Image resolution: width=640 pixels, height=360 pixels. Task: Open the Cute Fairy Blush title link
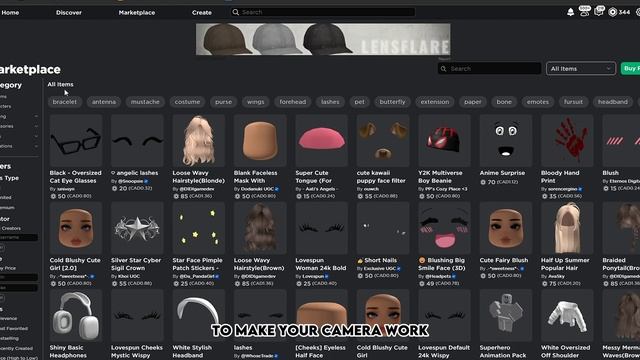point(504,260)
